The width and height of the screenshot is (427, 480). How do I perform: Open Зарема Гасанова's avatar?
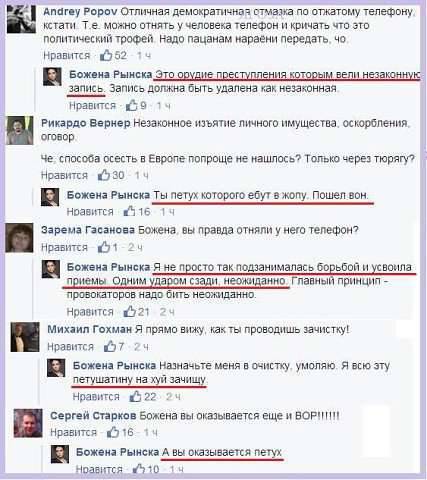coord(19,238)
